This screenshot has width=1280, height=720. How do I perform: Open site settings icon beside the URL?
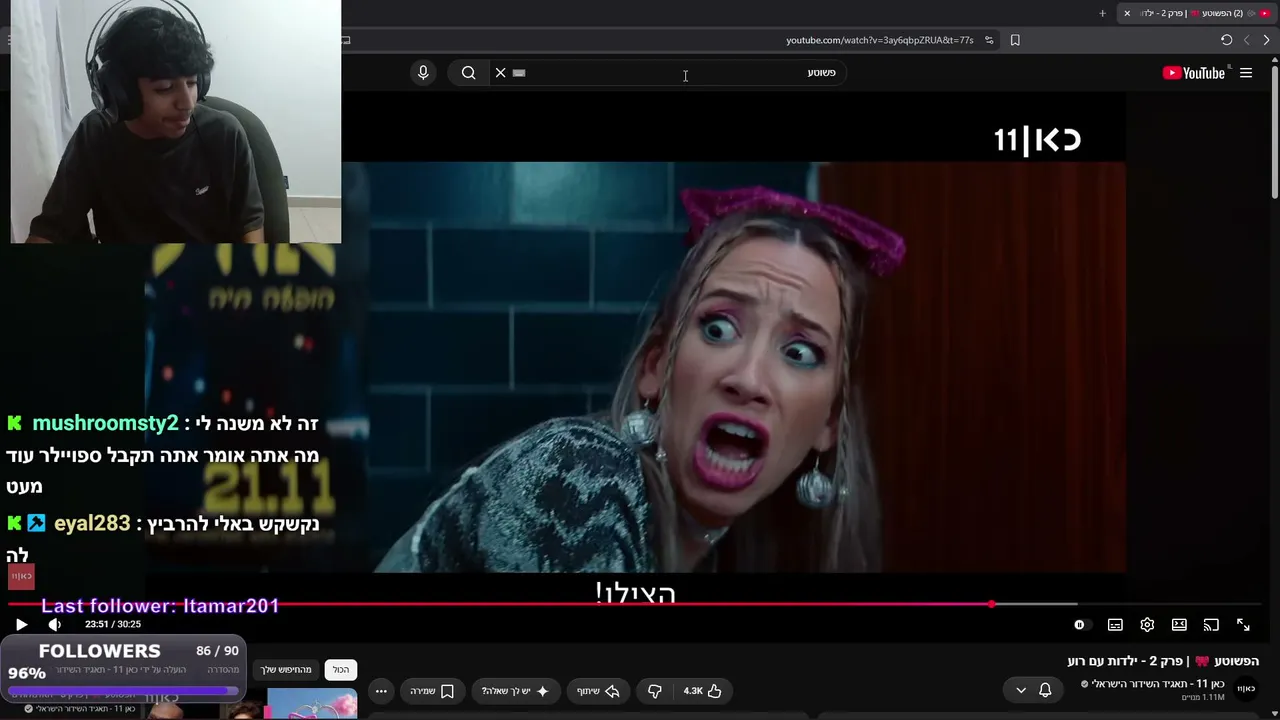(989, 40)
